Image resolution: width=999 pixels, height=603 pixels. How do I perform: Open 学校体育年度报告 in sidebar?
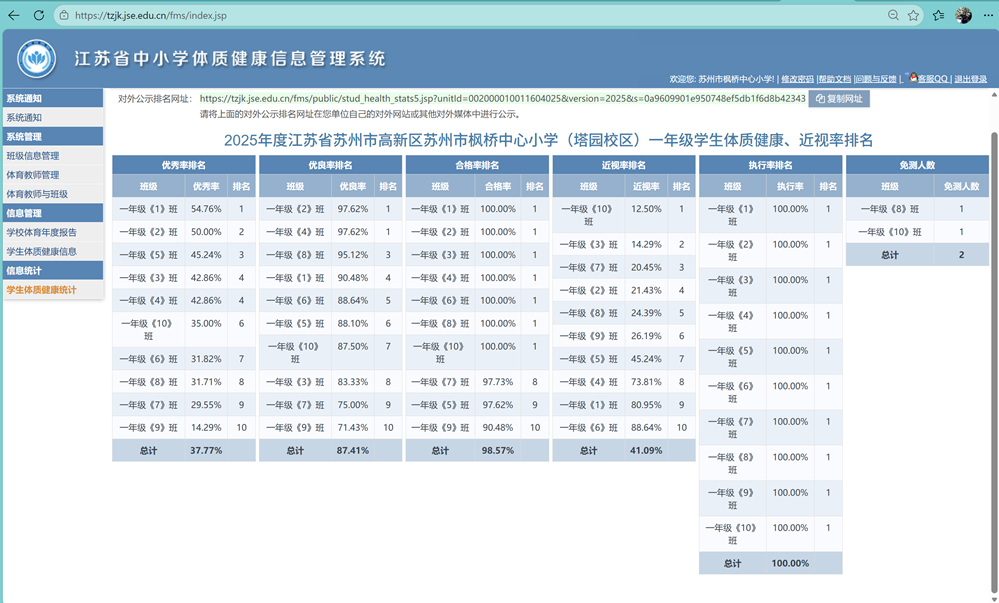click(x=53, y=232)
